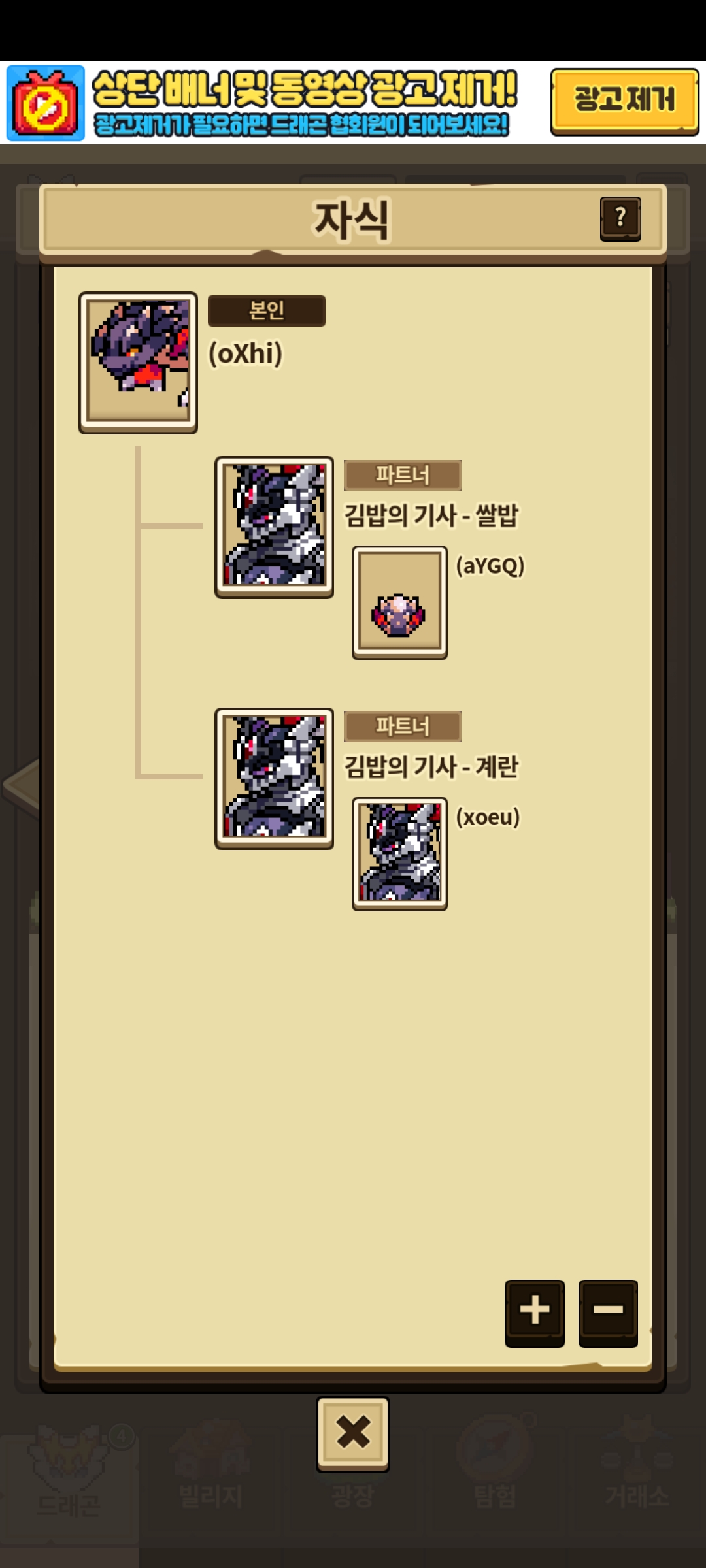Open the xoeu child dragon thumbnail
This screenshot has width=706, height=1568.
tap(399, 854)
